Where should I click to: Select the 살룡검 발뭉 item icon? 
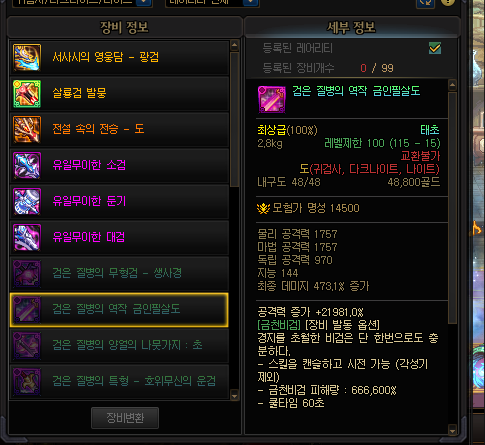(x=27, y=94)
